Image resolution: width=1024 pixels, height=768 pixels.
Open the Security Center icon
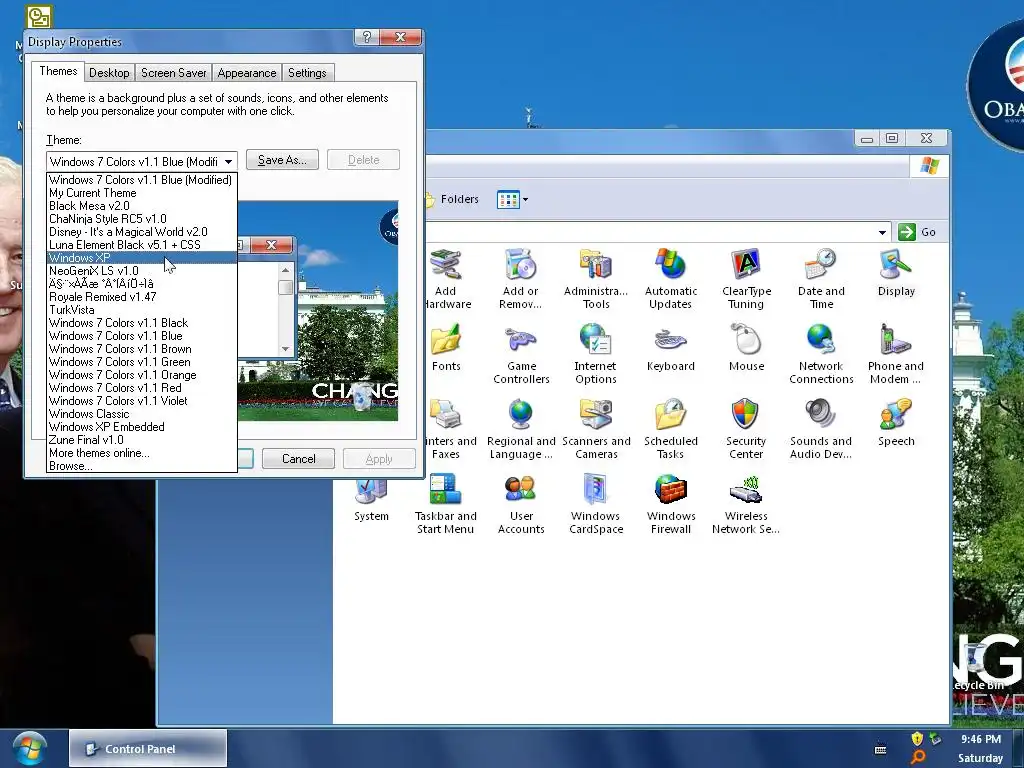click(746, 429)
